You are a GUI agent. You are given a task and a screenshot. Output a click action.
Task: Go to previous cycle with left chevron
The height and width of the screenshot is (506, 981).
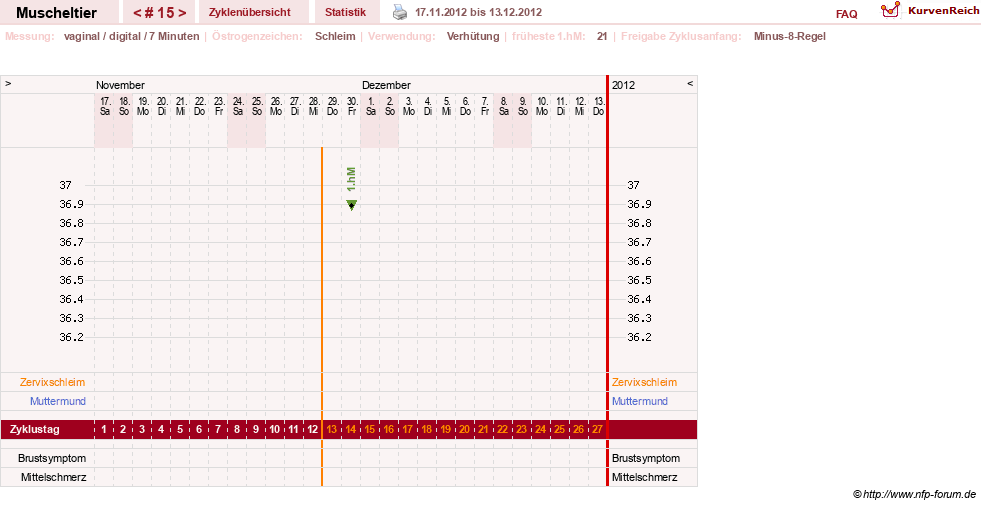click(x=137, y=13)
